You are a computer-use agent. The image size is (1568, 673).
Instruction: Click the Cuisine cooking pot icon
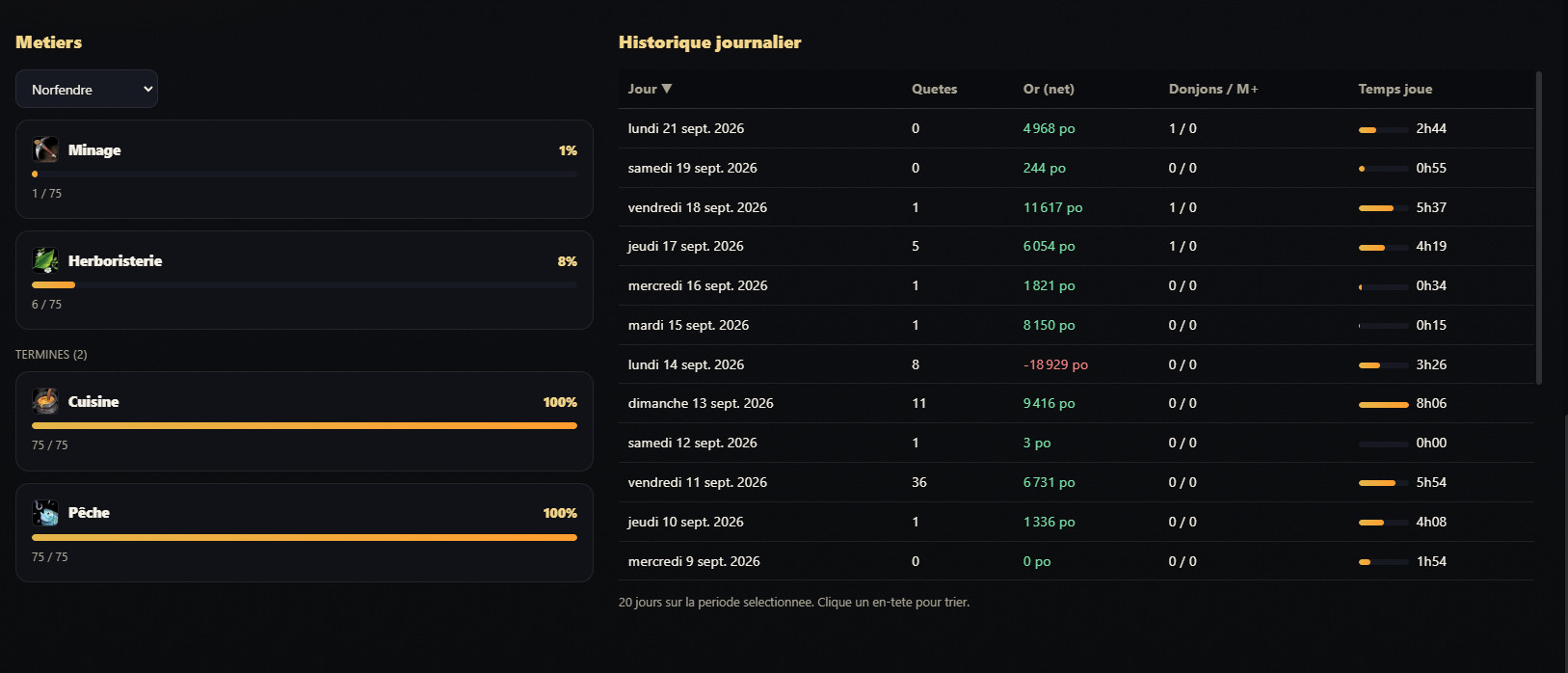click(x=45, y=401)
